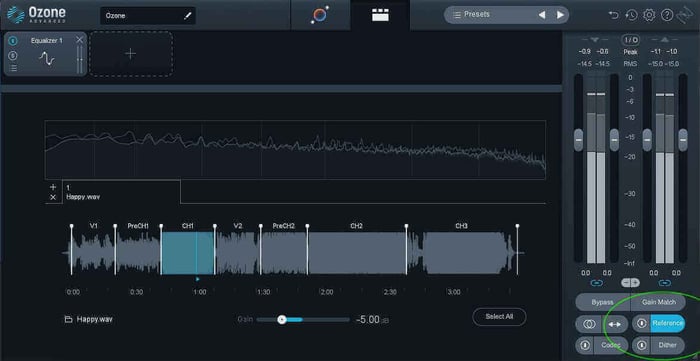Click the -5.00 dB gain value field
Image resolution: width=700 pixels, height=361 pixels.
tap(371, 320)
